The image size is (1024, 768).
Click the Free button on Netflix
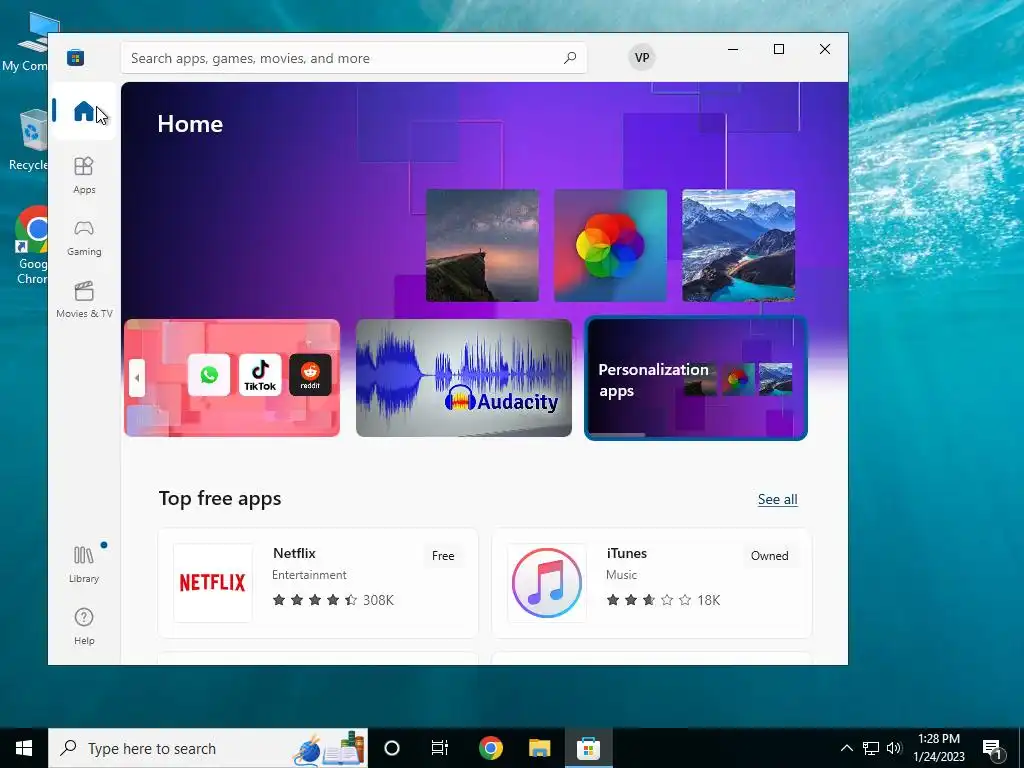[x=443, y=556]
